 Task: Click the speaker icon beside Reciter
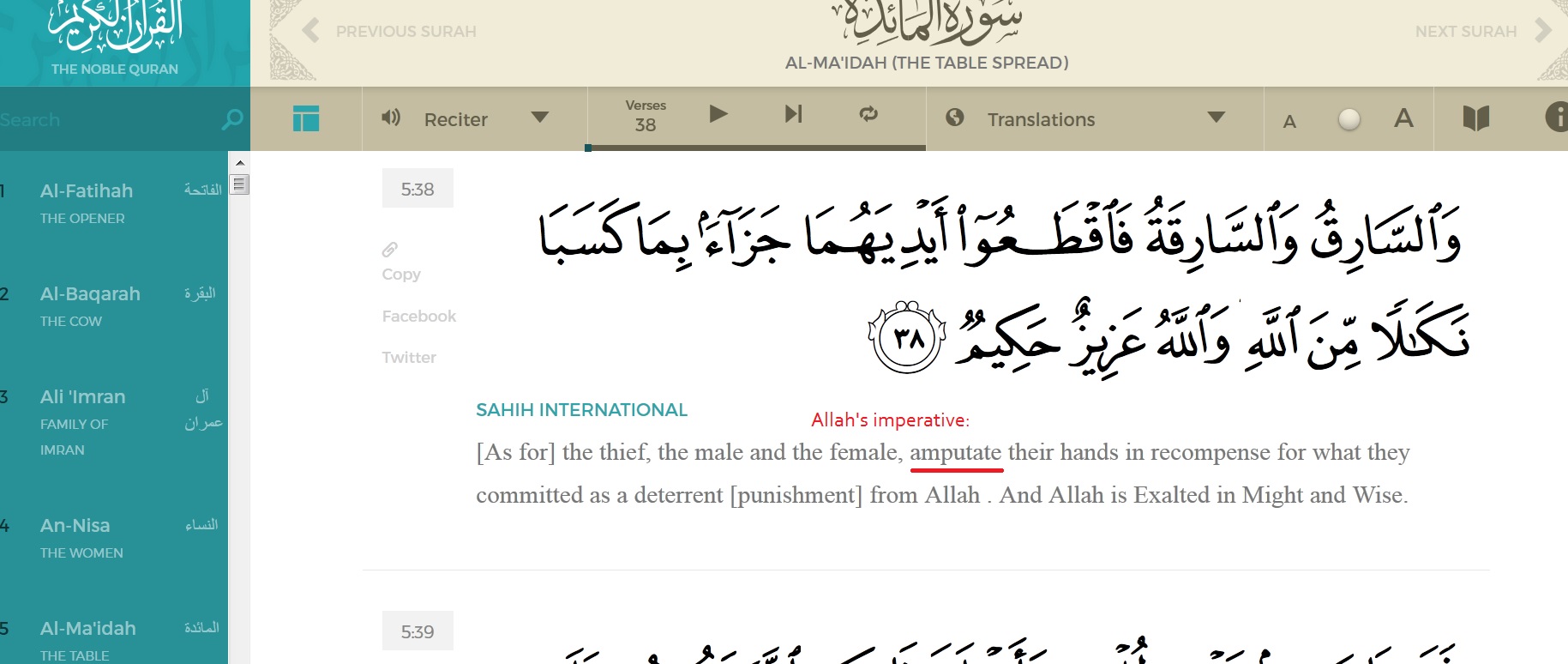[x=391, y=118]
